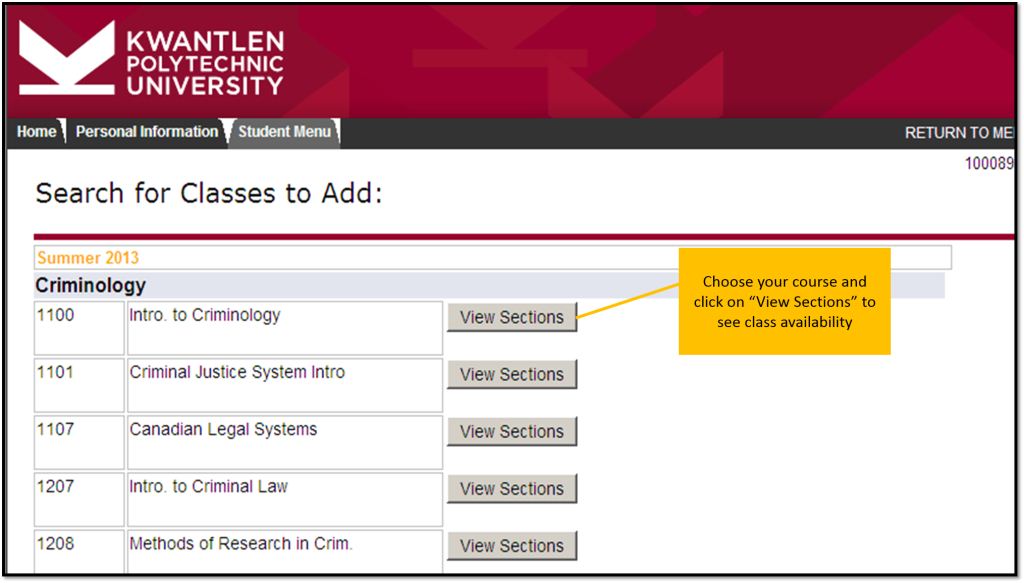Screen dimensions: 1024x583
Task: Click the Intro. to Criminology course title
Action: click(x=205, y=316)
